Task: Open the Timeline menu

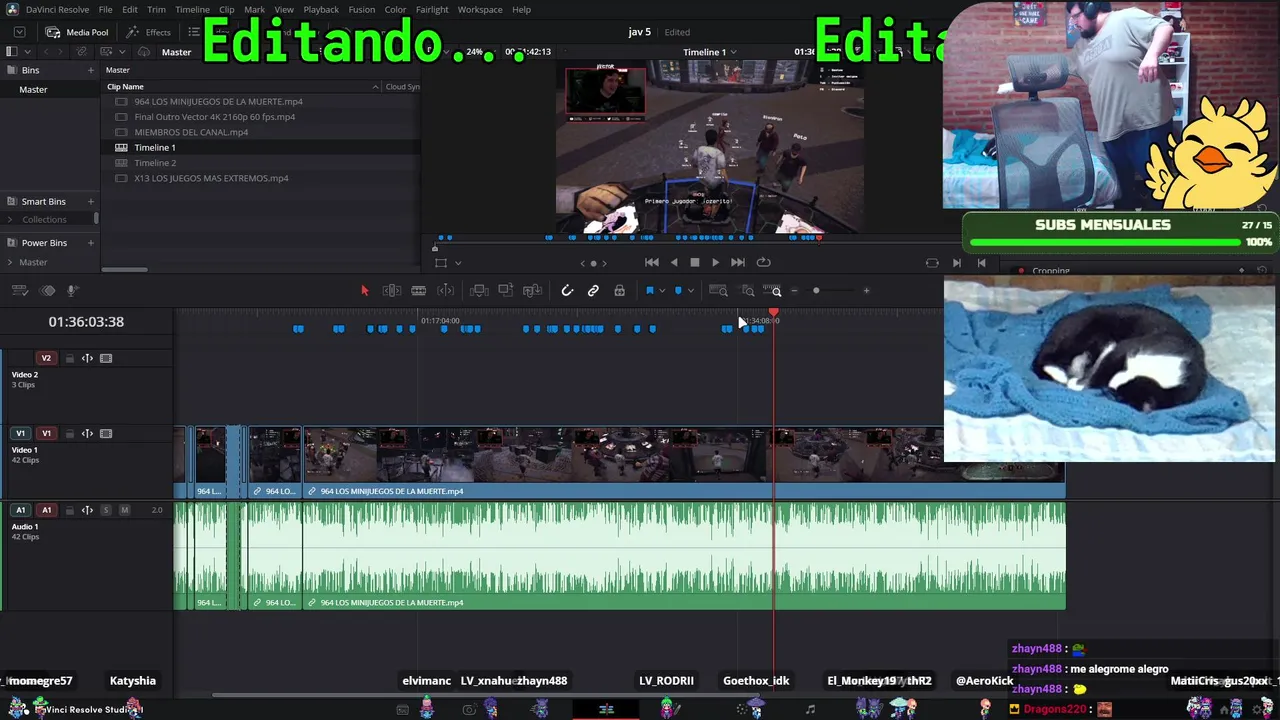Action: pyautogui.click(x=192, y=10)
